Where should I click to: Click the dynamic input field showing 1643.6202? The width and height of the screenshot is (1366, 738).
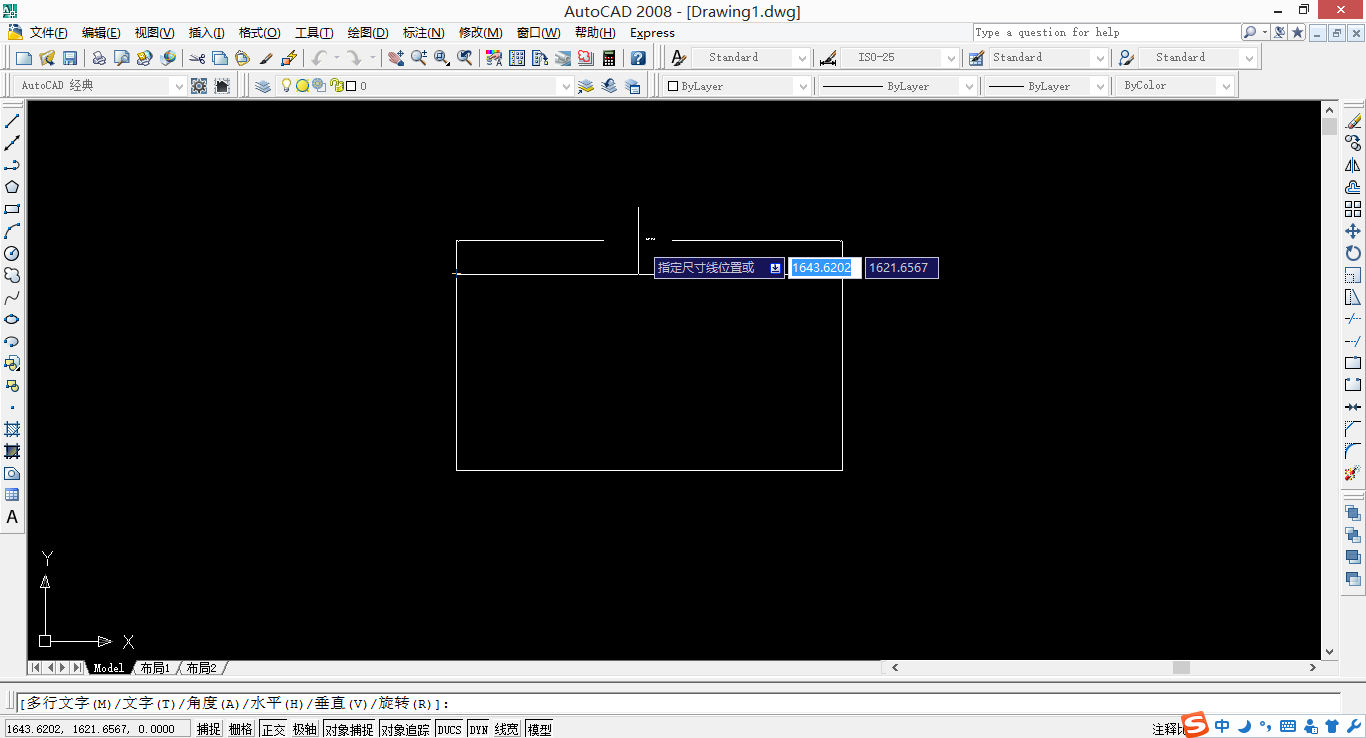tap(825, 268)
